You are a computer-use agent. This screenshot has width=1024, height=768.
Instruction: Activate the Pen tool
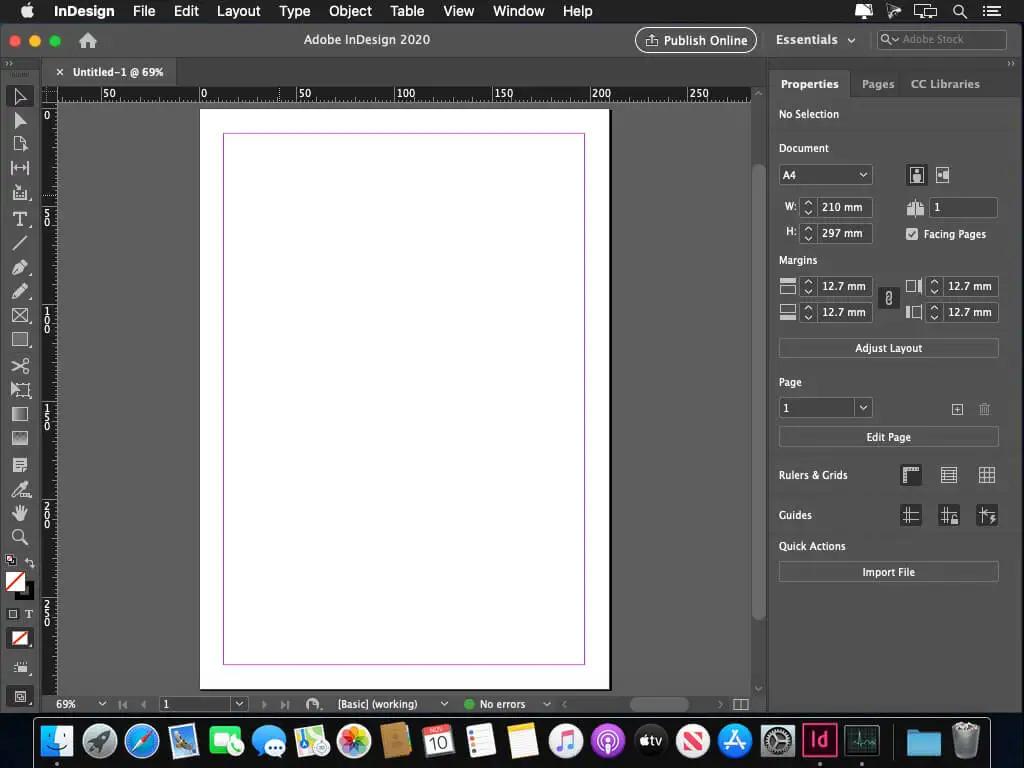point(20,268)
